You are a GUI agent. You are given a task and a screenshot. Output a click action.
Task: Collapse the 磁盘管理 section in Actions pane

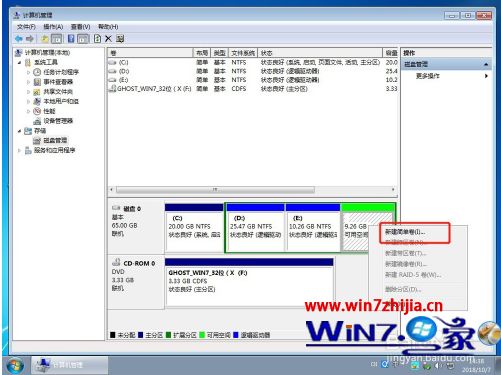[x=486, y=64]
